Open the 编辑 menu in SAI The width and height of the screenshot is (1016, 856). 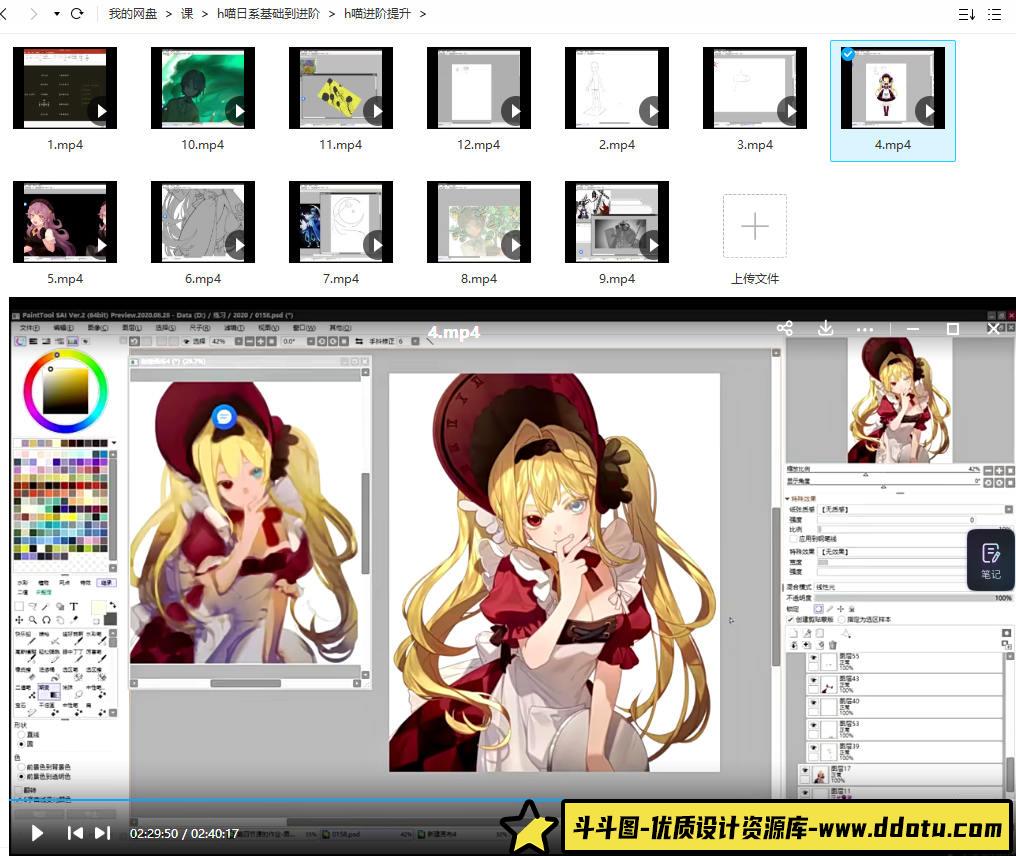pos(63,328)
